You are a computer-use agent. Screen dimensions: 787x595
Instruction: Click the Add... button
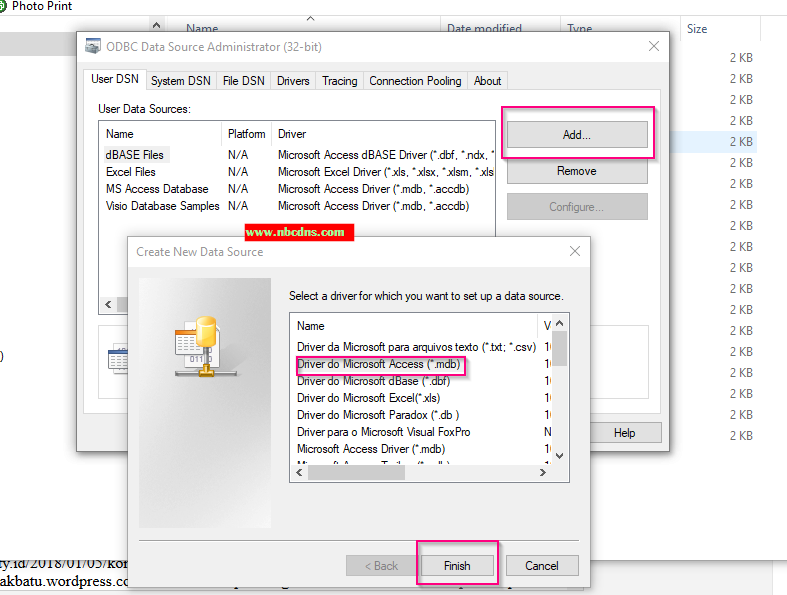tap(577, 135)
